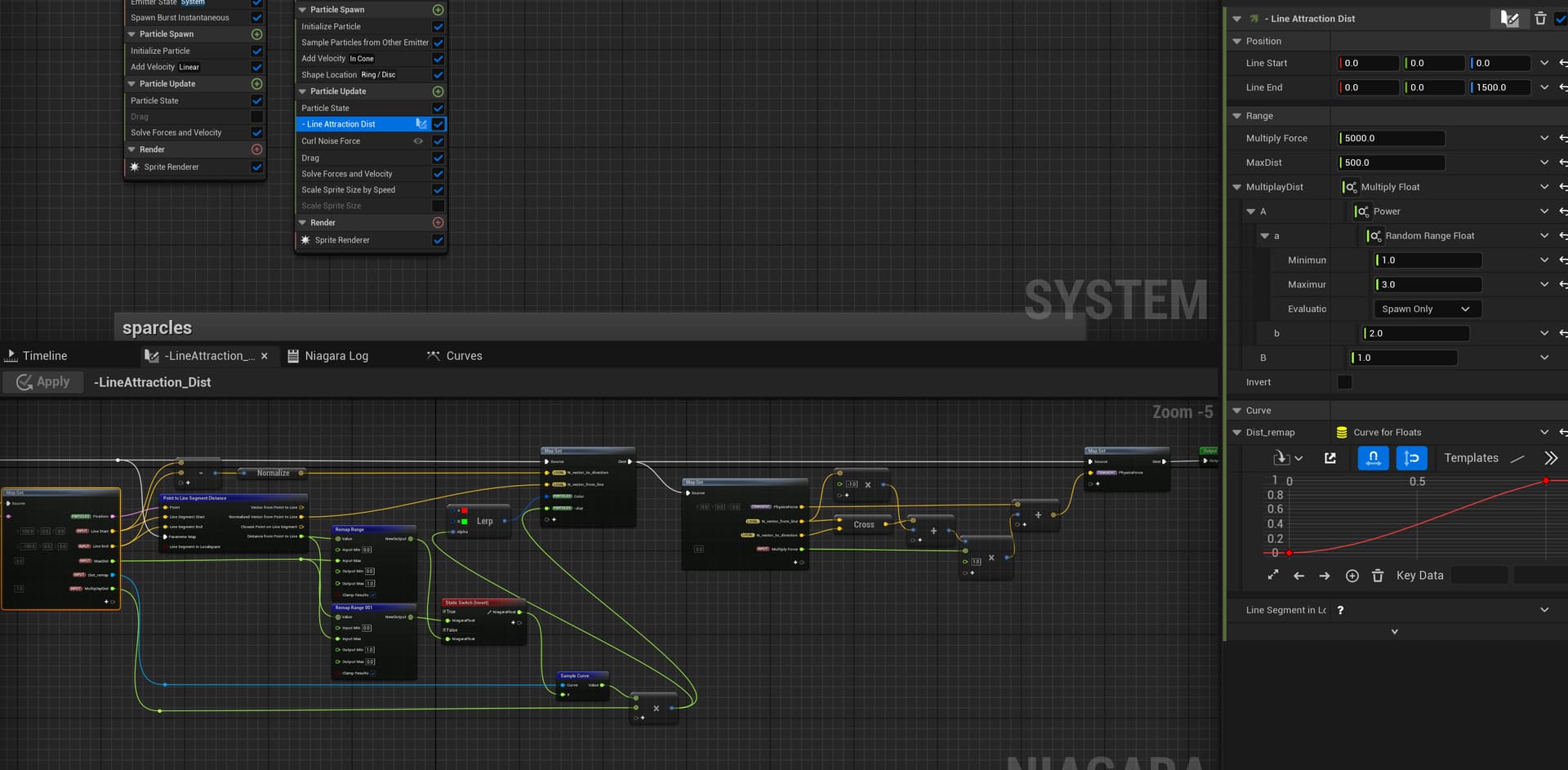The height and width of the screenshot is (770, 1568).
Task: Add module to left emitter Particle Spawn
Action: (x=256, y=34)
